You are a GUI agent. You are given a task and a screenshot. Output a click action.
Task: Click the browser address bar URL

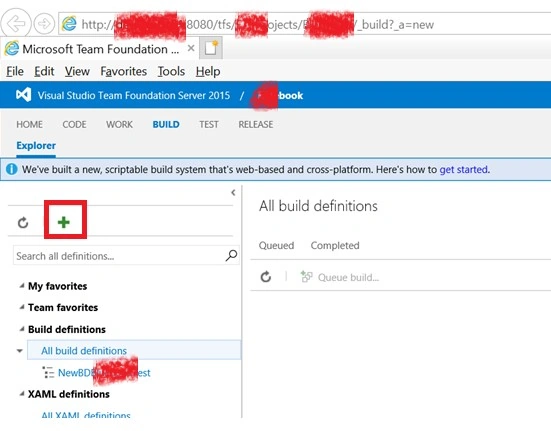tap(258, 24)
